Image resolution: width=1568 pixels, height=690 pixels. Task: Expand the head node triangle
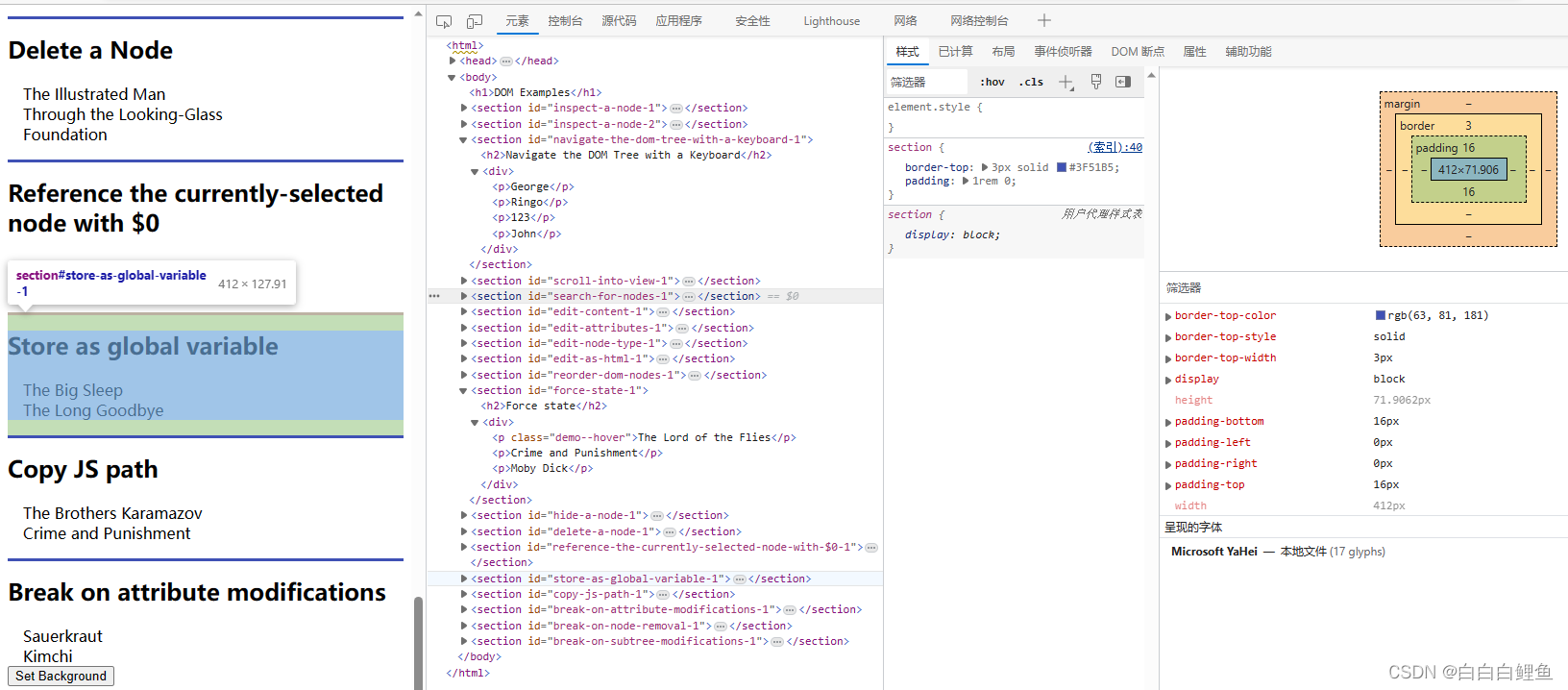pyautogui.click(x=452, y=62)
